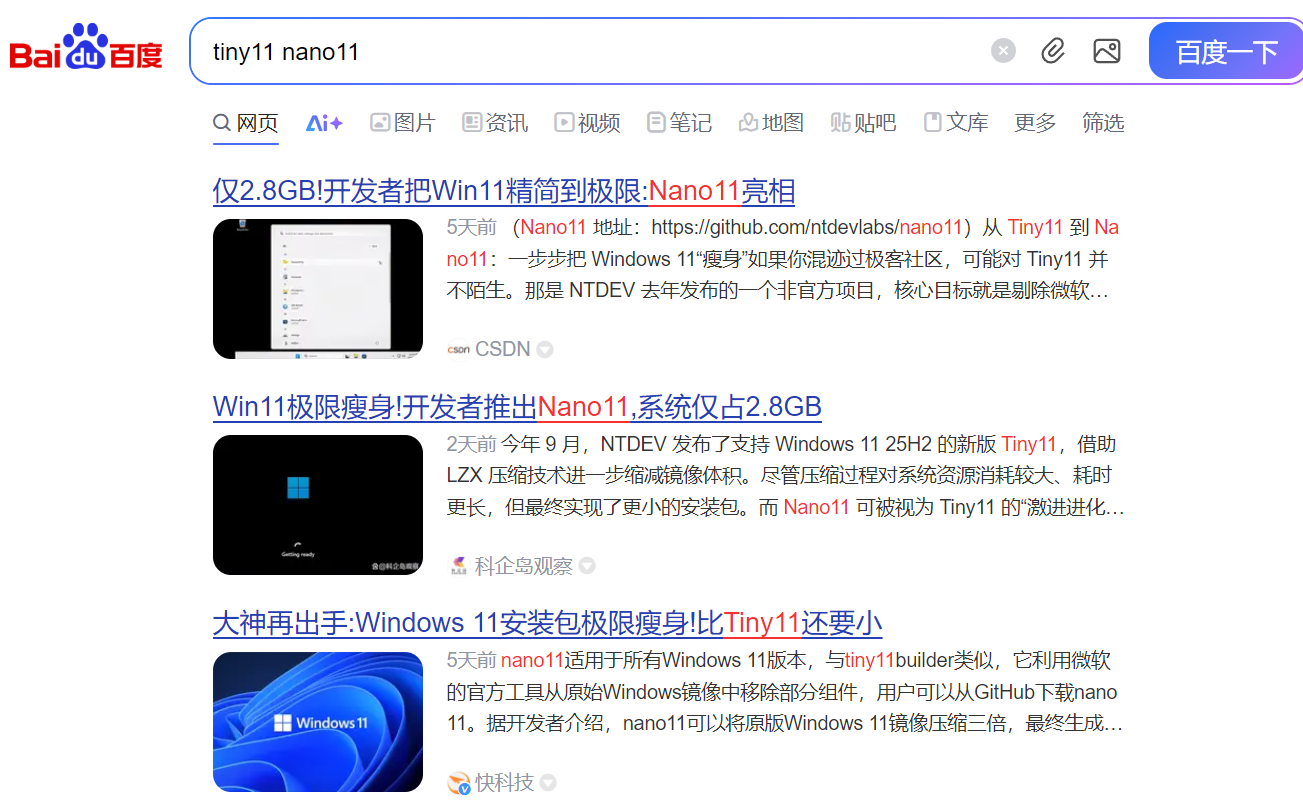Click the paperclip file upload icon
The height and width of the screenshot is (808, 1303).
[x=1053, y=51]
